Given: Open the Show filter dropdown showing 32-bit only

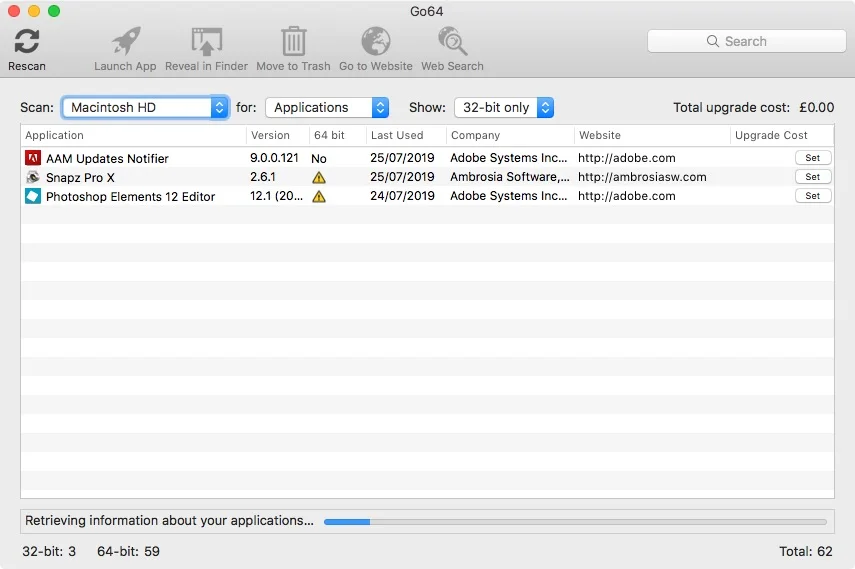Looking at the screenshot, I should click(504, 107).
